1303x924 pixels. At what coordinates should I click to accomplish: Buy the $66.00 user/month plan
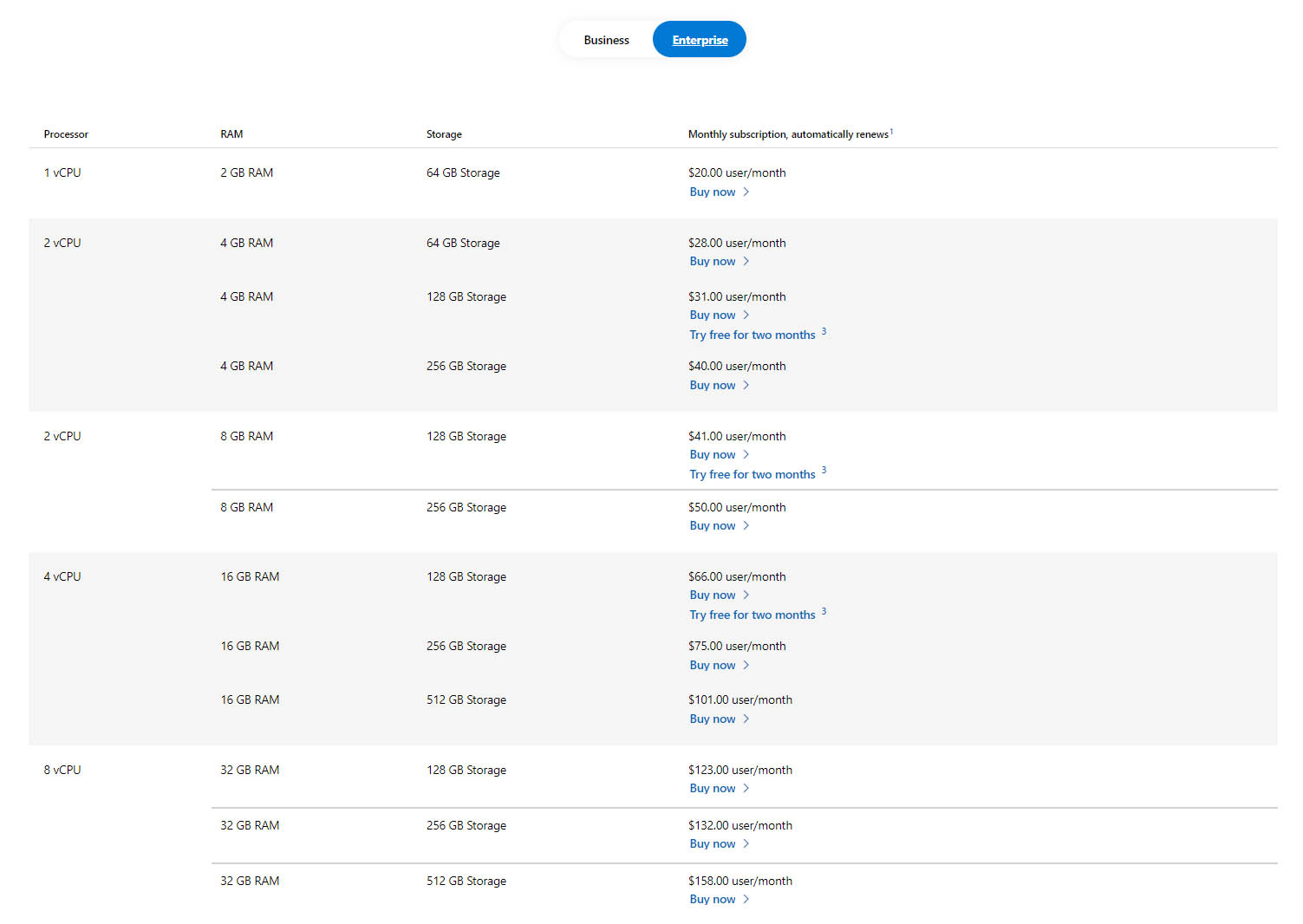713,595
